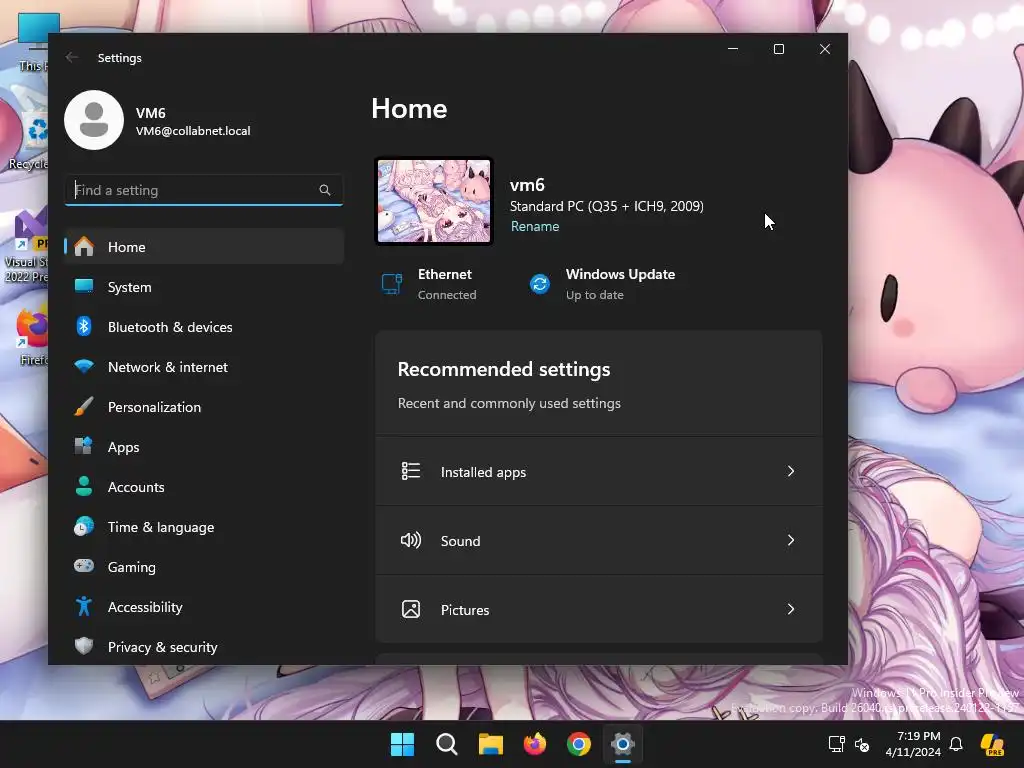Open Personalization settings

point(204,407)
